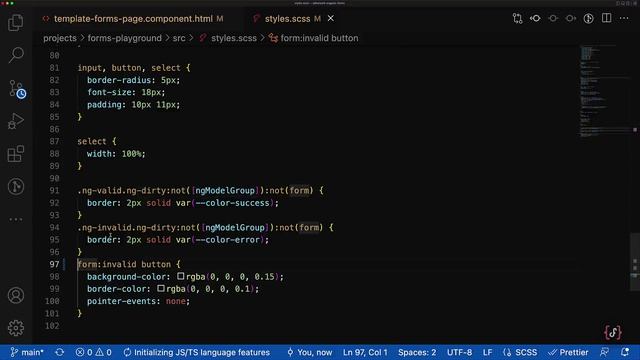This screenshot has width=640, height=360.
Task: Open Source Control view with pending badge
Action: tap(17, 89)
